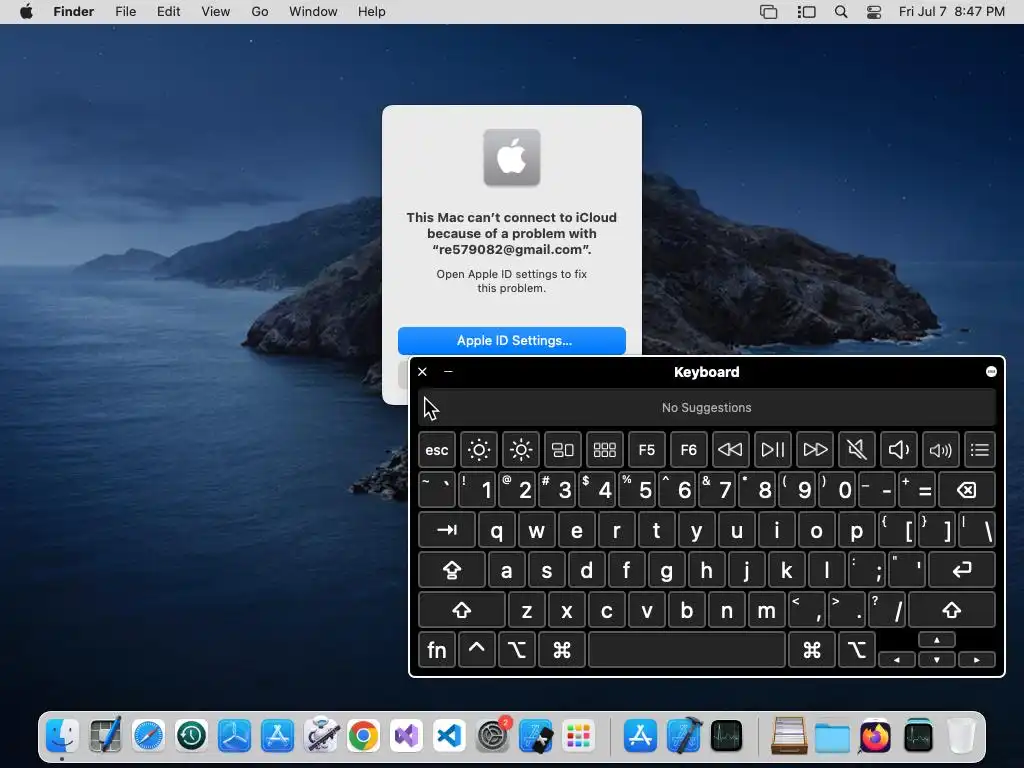Tap the return key
The image size is (1024, 768).
pyautogui.click(x=961, y=570)
